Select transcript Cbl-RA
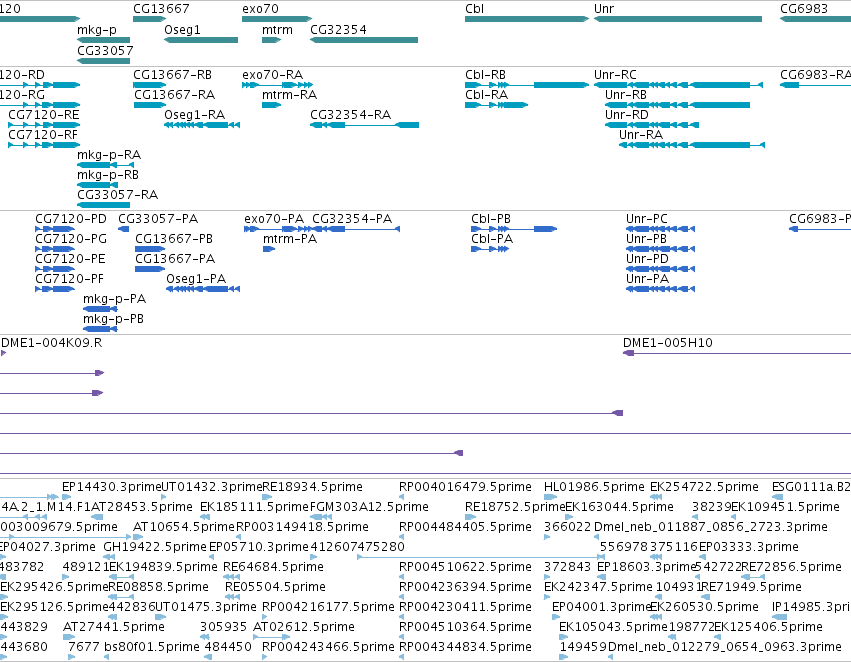This screenshot has height=662, width=851. (x=486, y=95)
